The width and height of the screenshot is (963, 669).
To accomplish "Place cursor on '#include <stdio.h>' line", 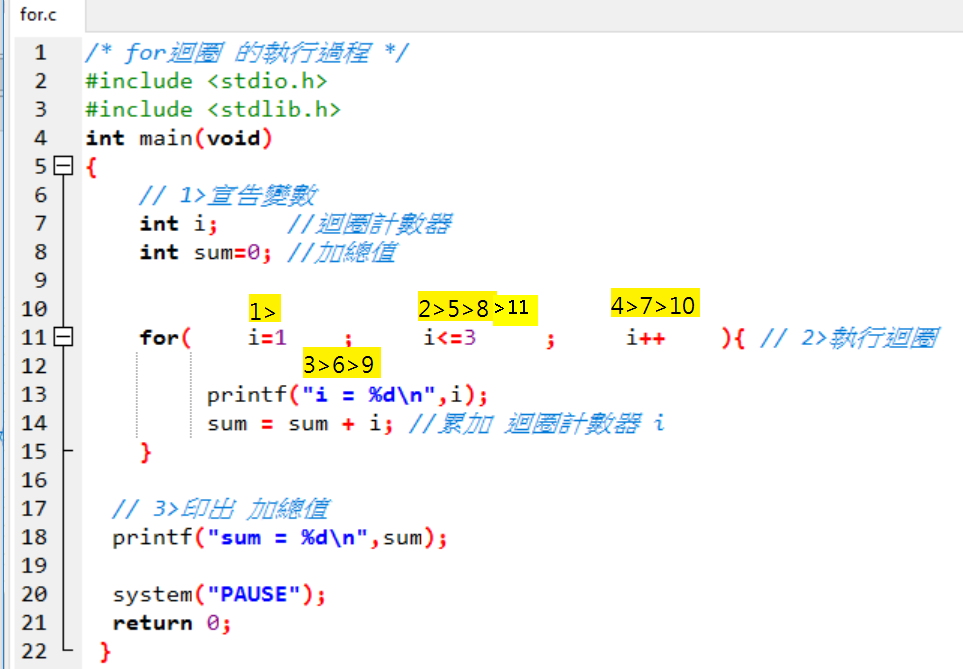I will pos(206,81).
